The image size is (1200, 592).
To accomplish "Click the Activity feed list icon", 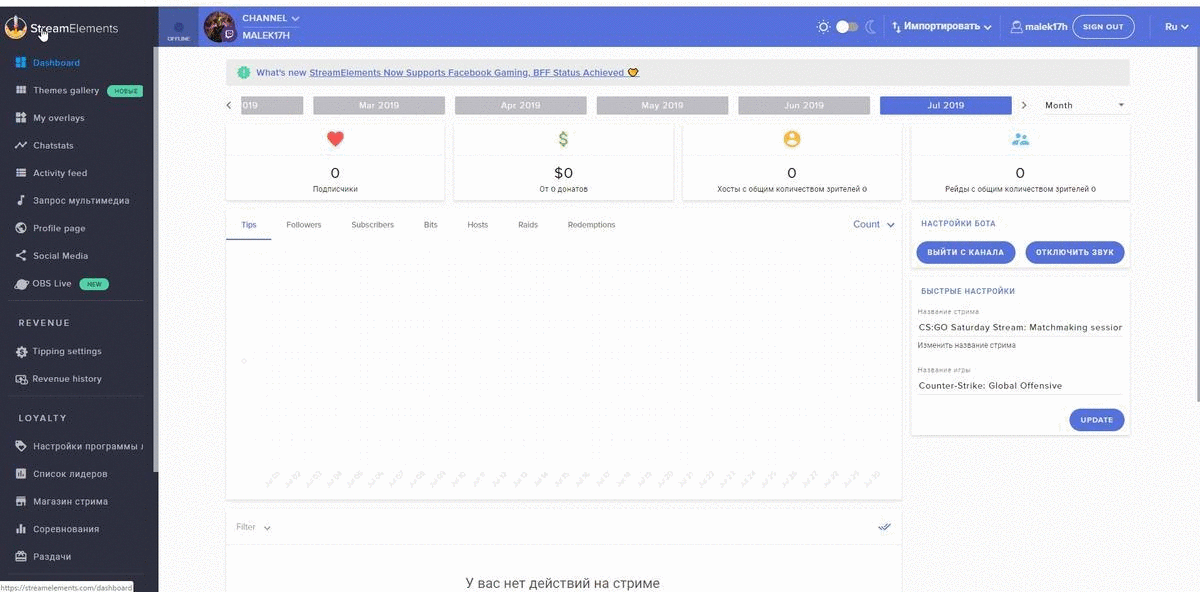I will point(21,173).
